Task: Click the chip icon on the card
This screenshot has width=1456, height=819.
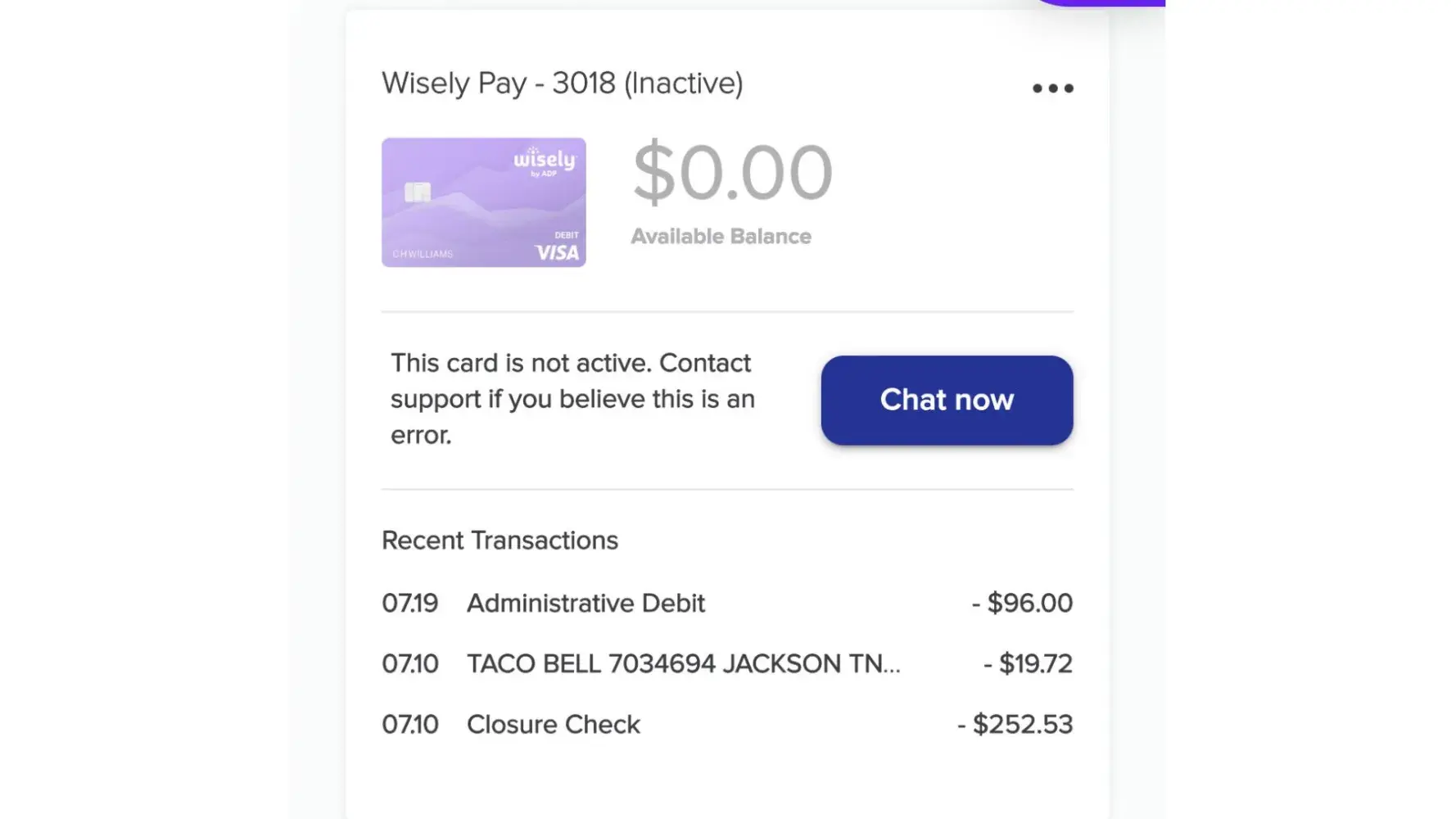Action: click(418, 192)
